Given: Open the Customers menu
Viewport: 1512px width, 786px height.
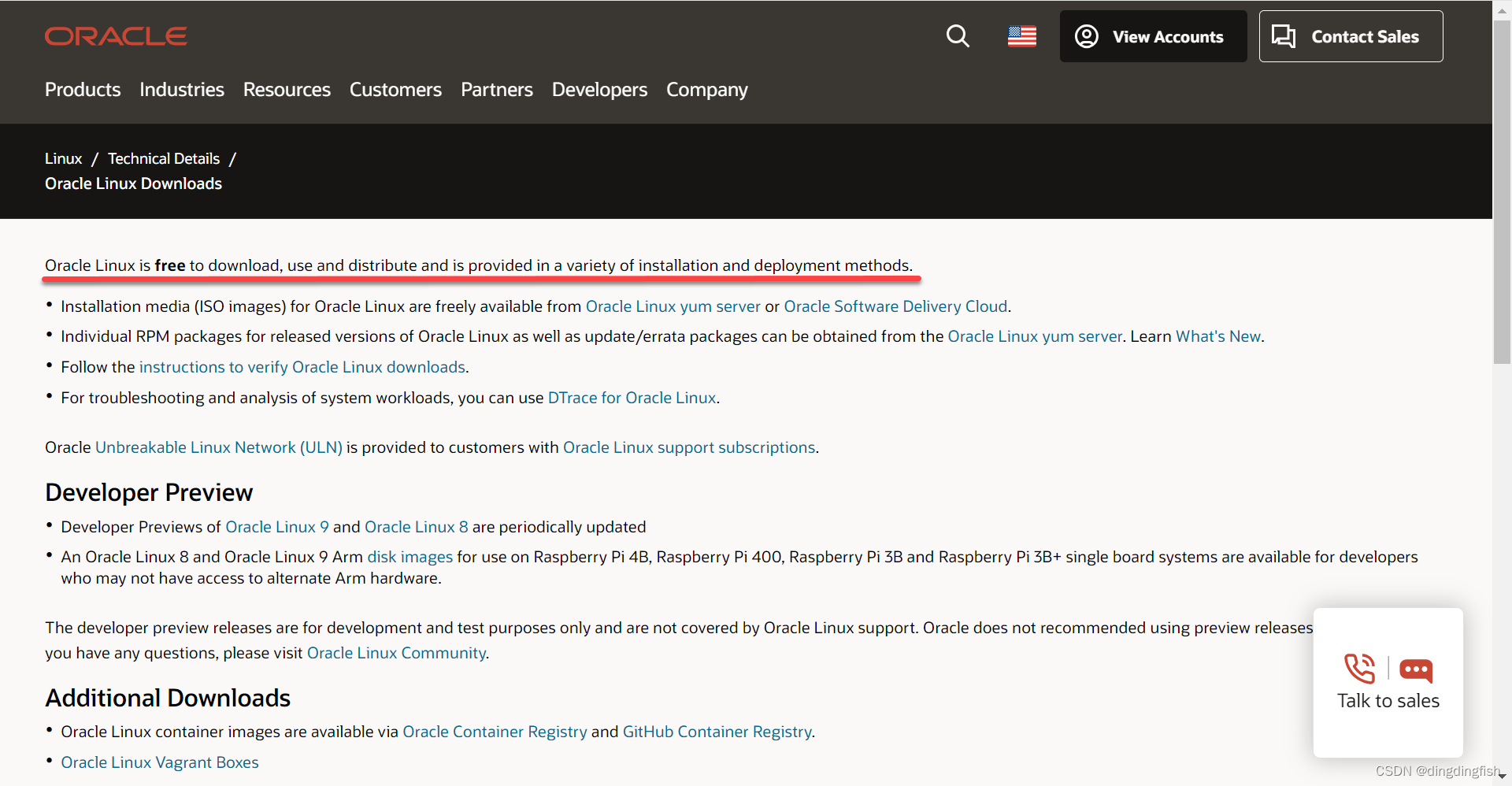Looking at the screenshot, I should coord(395,90).
